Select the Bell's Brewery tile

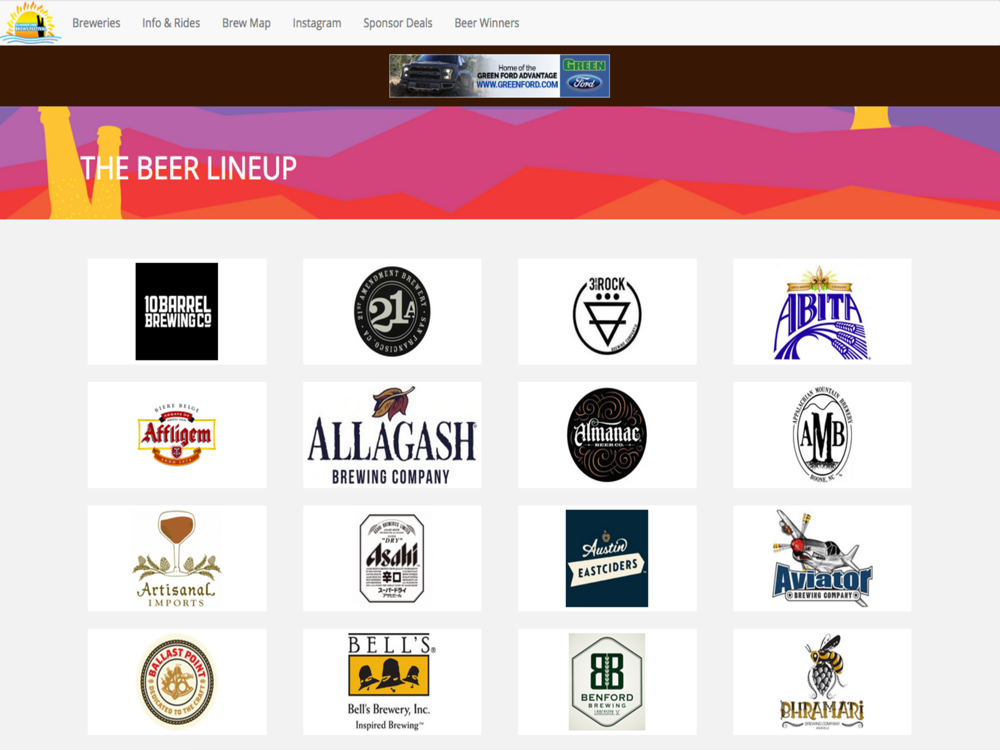392,682
